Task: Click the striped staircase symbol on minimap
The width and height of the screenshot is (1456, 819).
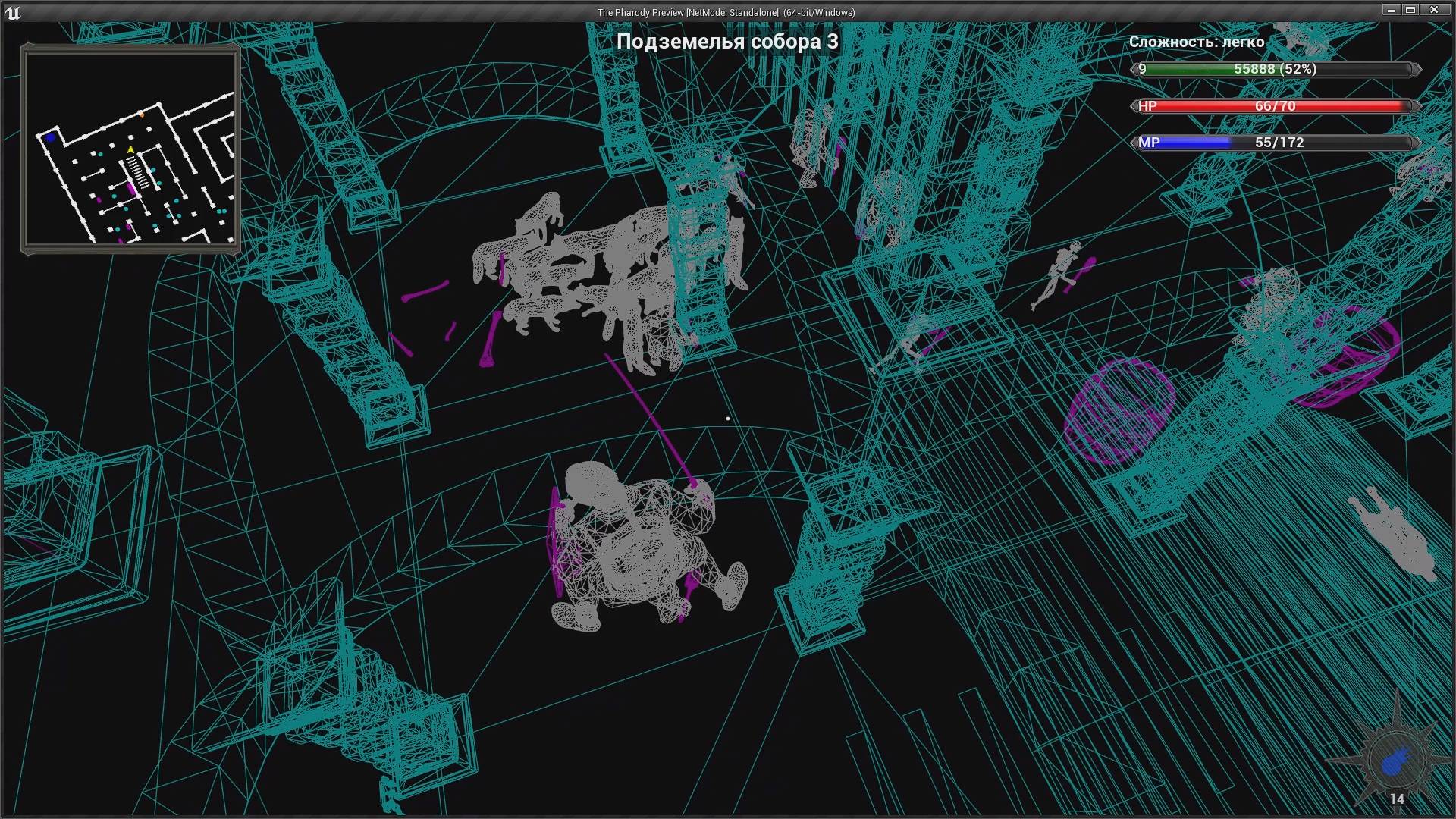Action: (x=137, y=171)
